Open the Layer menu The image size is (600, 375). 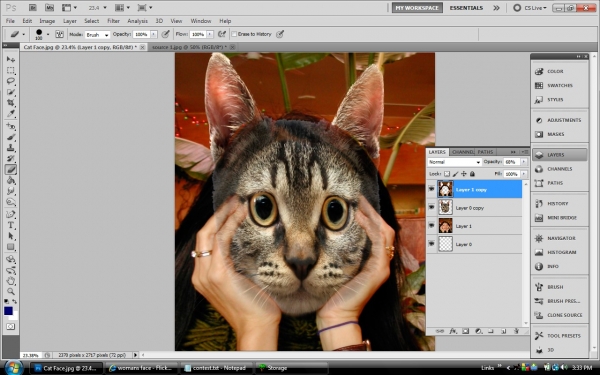point(70,21)
